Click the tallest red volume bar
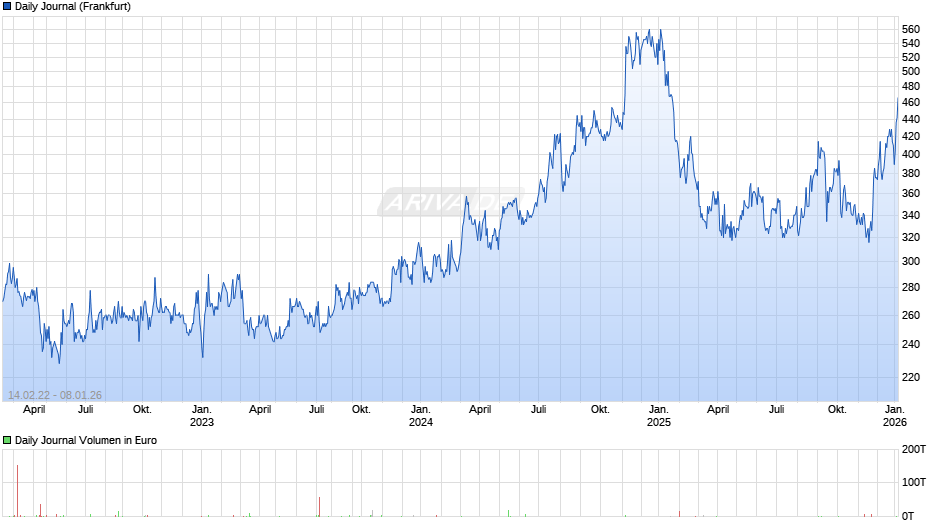Screen dimensions: 940x526 [17, 491]
